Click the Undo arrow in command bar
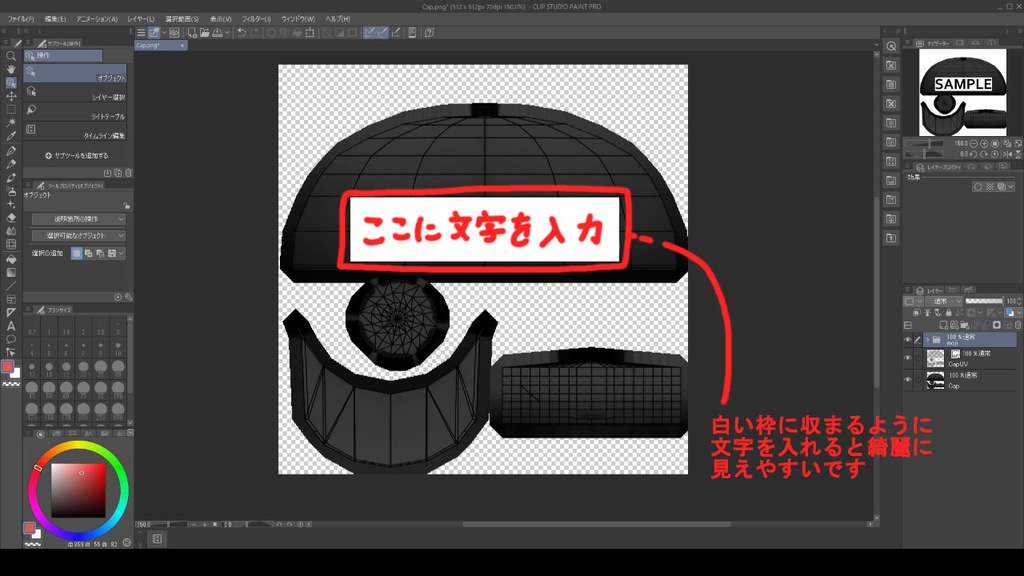This screenshot has width=1024, height=576. tap(242, 32)
